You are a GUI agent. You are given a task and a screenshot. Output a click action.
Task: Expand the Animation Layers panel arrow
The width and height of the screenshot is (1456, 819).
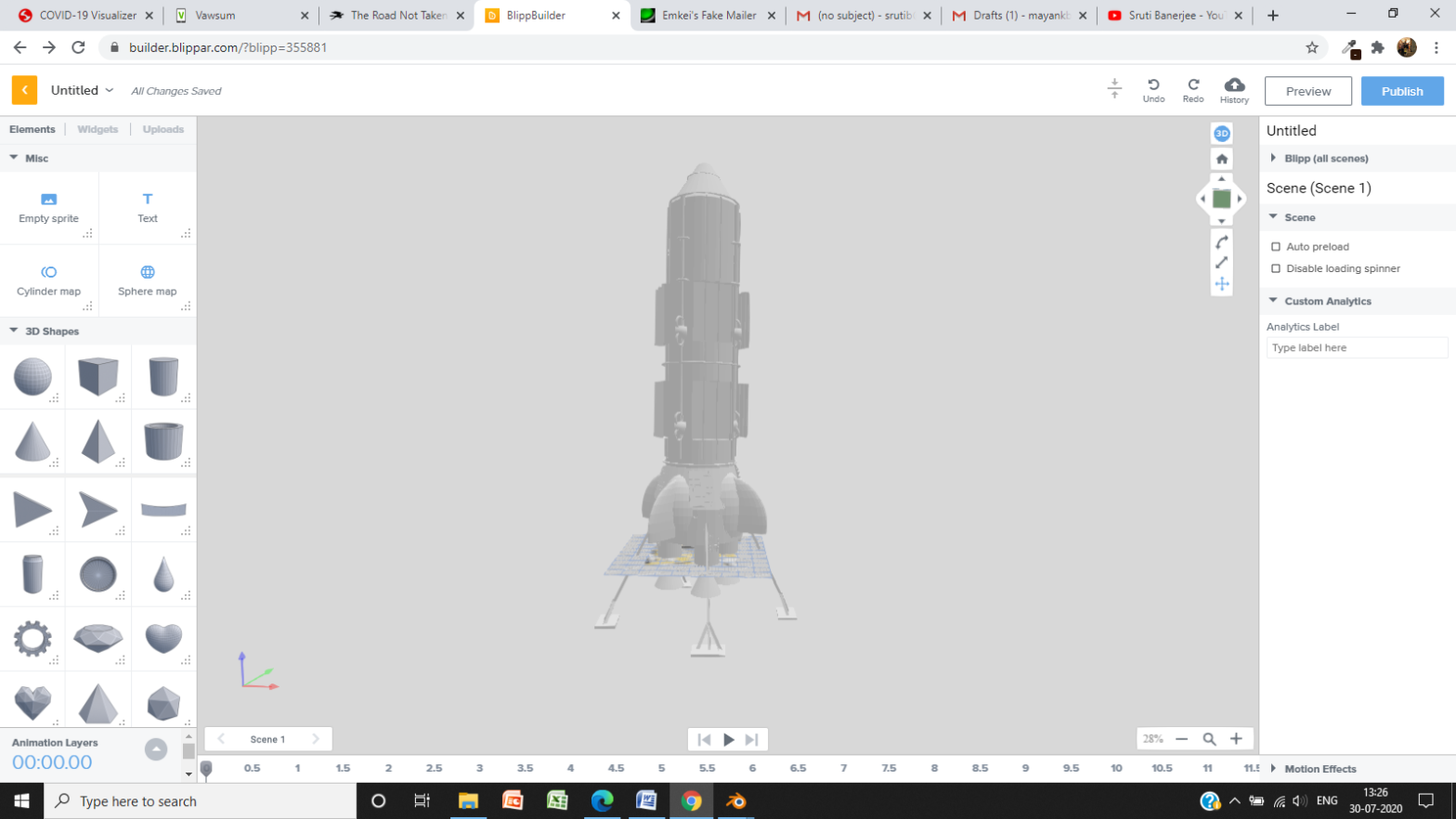click(156, 748)
